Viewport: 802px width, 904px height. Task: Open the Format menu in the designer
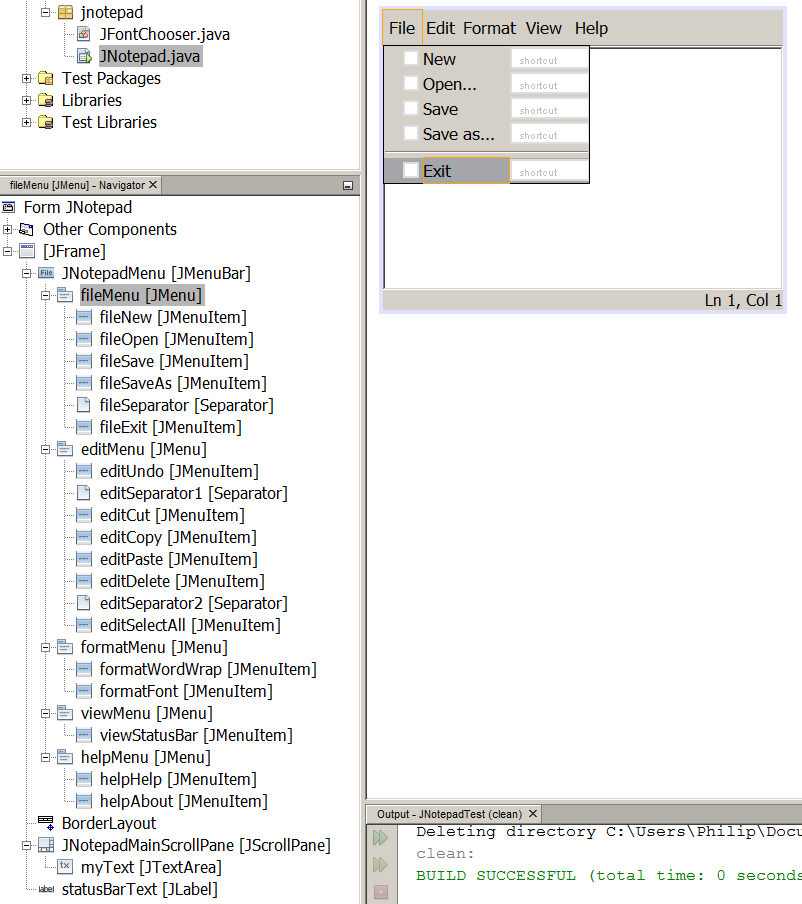(489, 28)
